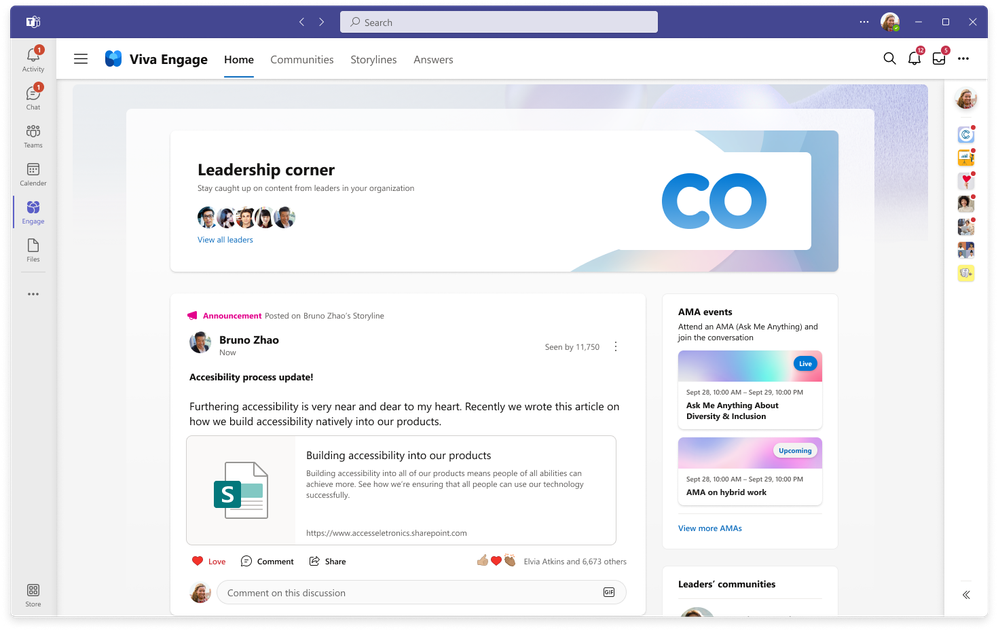Show more apps ellipsis in sidebar
Screen dimensions: 998x631
tap(33, 294)
